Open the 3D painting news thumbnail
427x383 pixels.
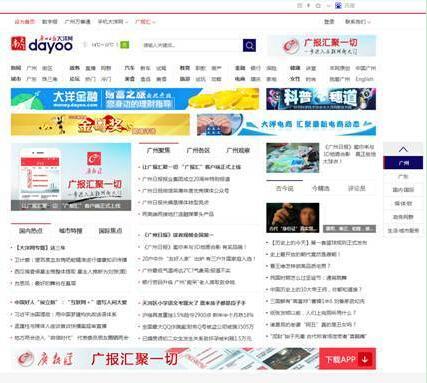[x=292, y=158]
